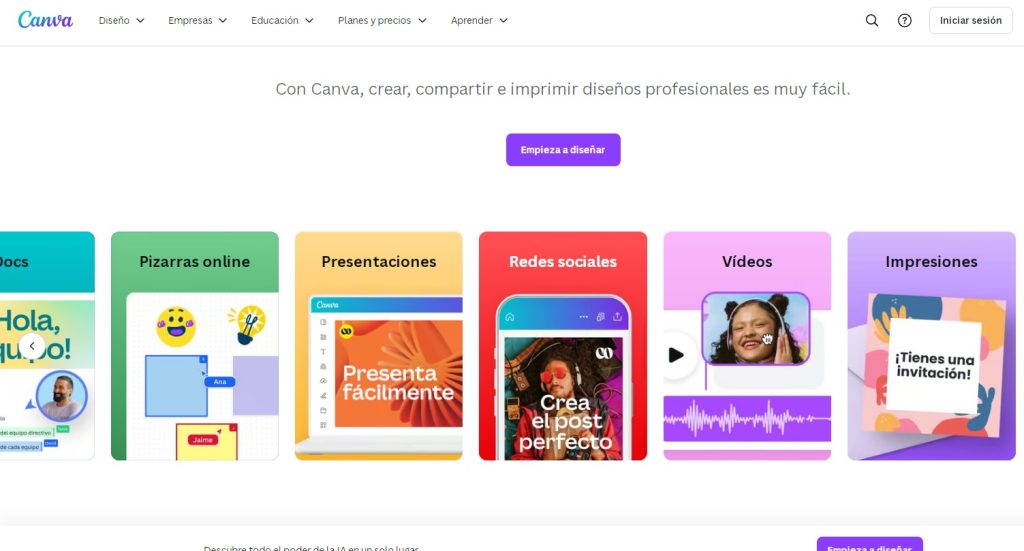
Task: Click the bottom-bar Empieza a diseñar button
Action: coord(869,544)
